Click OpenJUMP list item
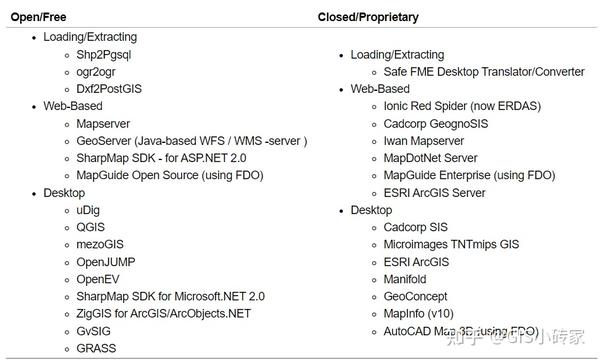 pos(106,262)
